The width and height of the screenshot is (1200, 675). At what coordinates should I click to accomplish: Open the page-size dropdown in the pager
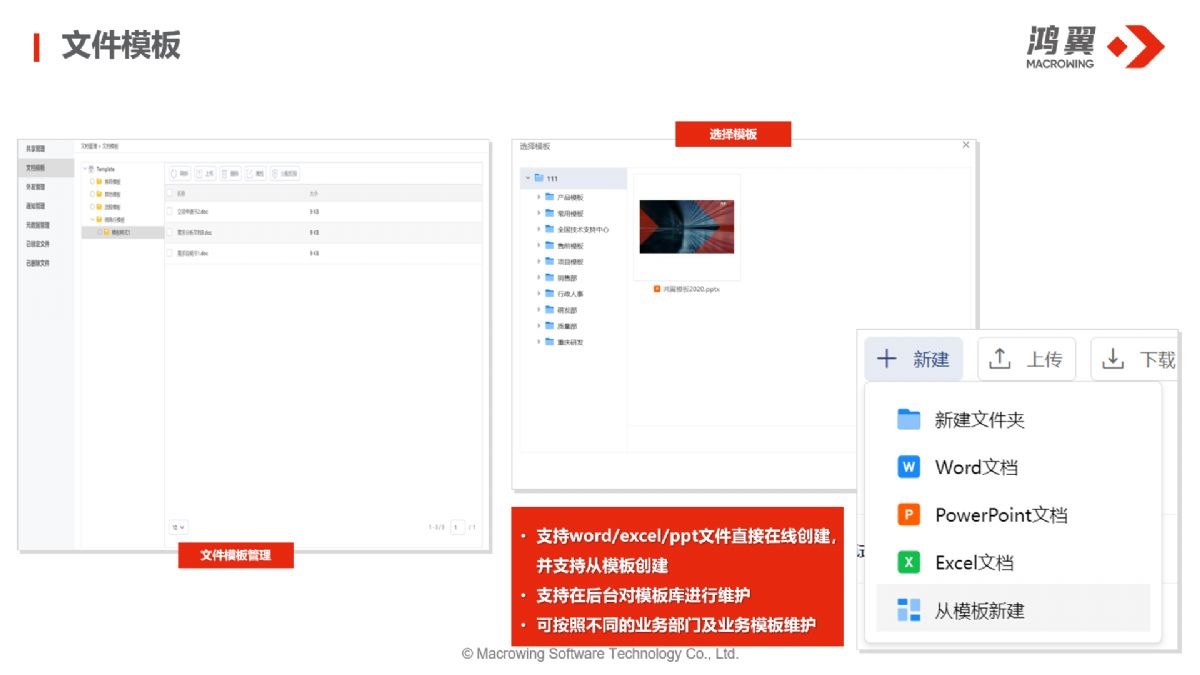coord(179,527)
